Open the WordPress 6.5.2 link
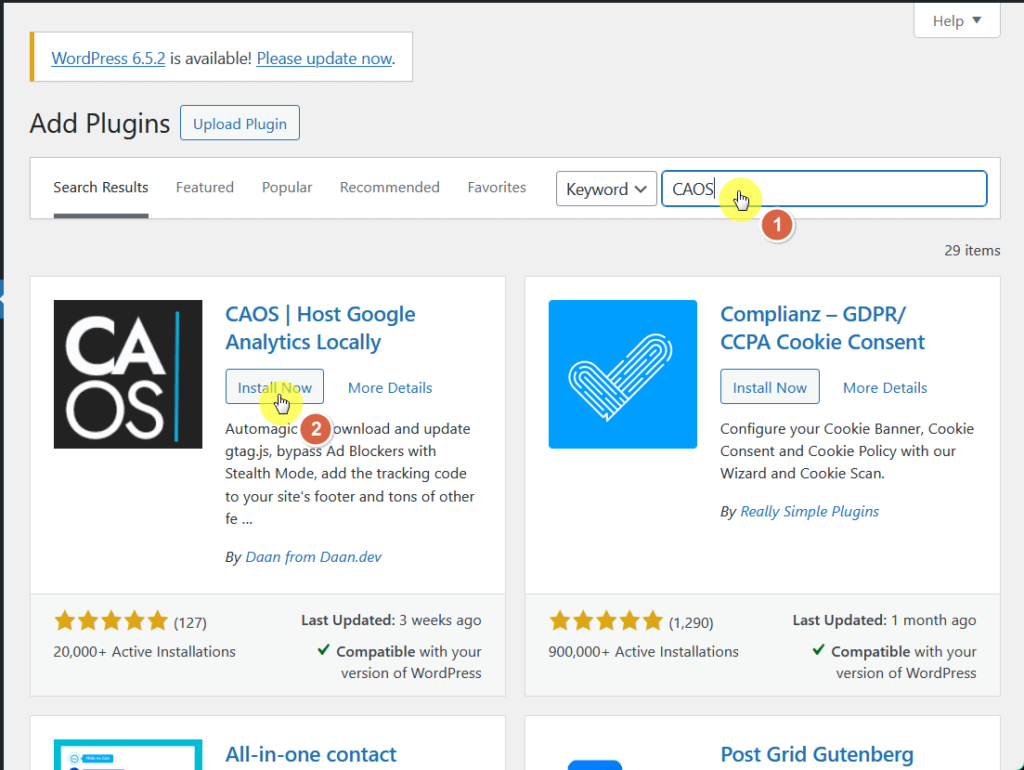1024x770 pixels. pos(108,58)
